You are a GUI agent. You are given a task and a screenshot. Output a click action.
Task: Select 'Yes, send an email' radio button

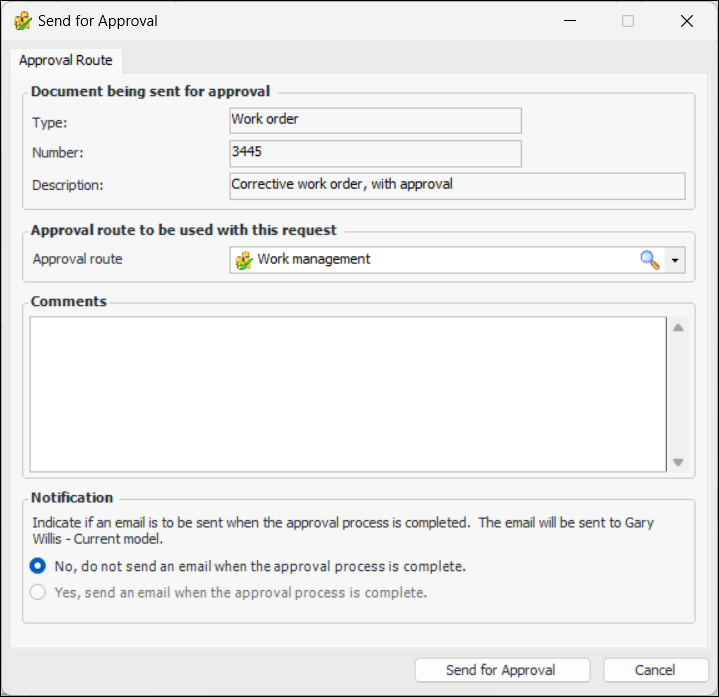(38, 592)
